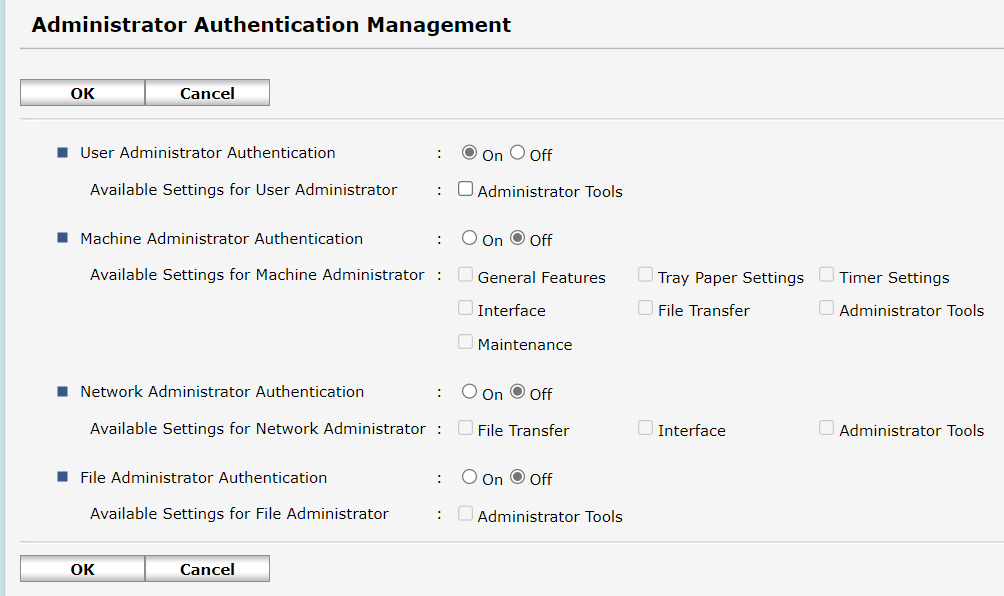This screenshot has height=596, width=1004.
Task: Turn On File Administrator Authentication
Action: coord(469,477)
